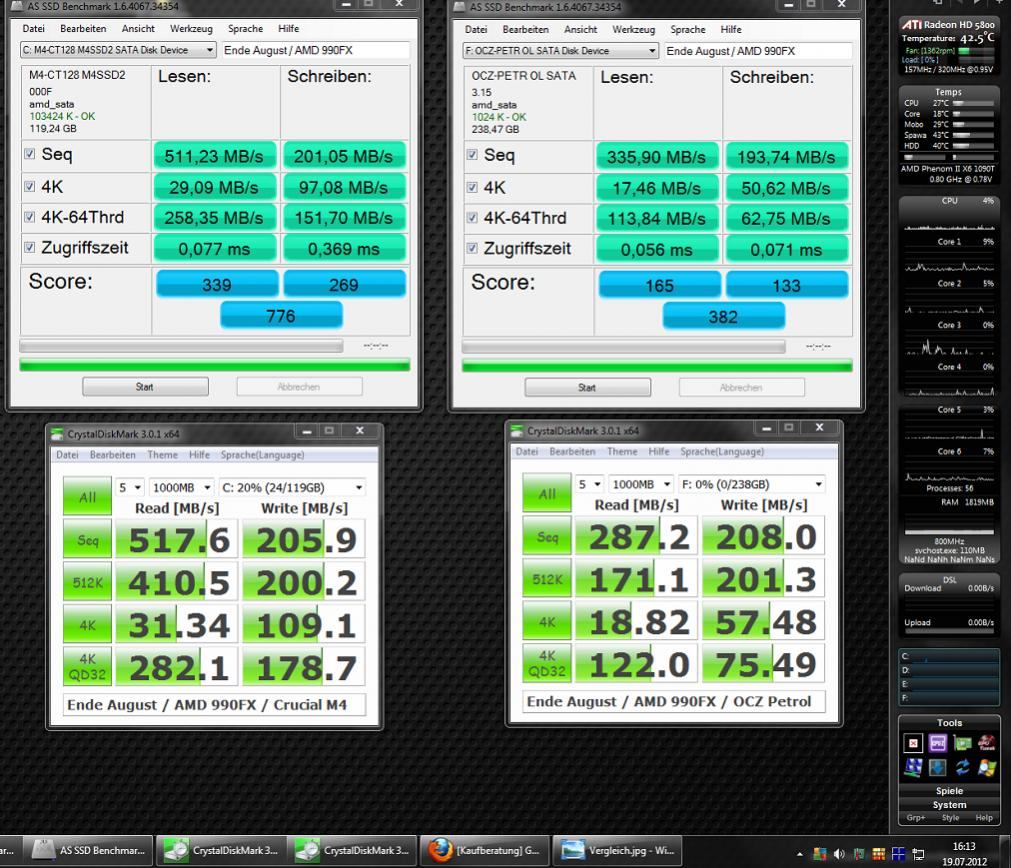Click the blue window-pane tray icon
The height and width of the screenshot is (868, 1011).
898,854
